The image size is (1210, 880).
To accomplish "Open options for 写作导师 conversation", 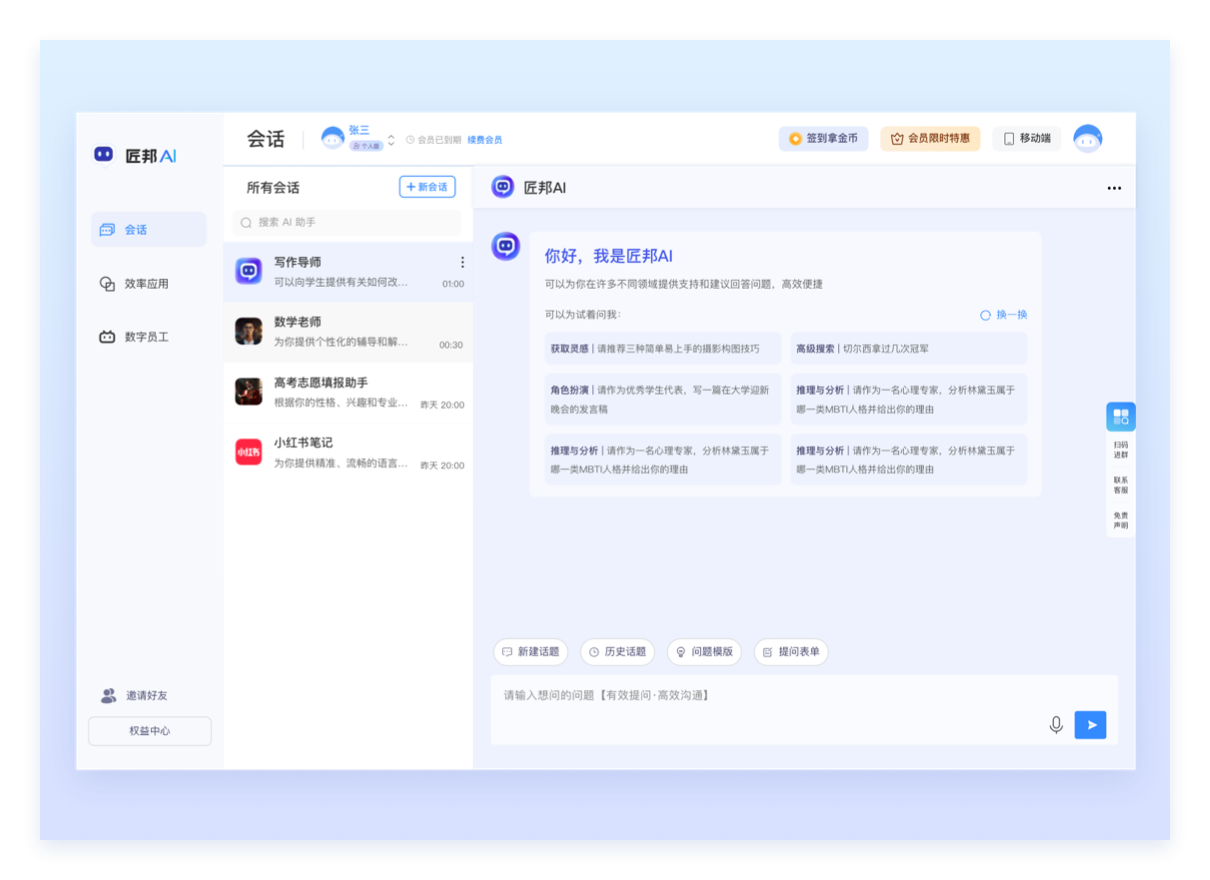I will [462, 262].
